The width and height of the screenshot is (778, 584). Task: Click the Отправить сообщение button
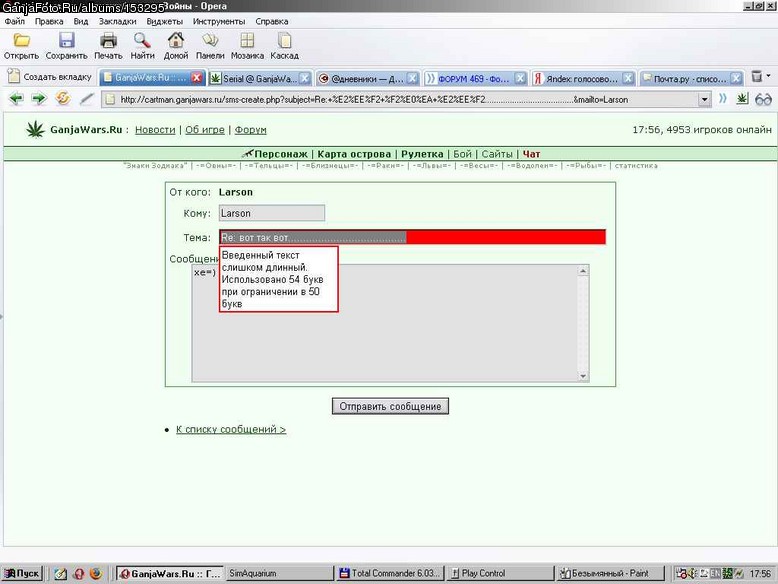pos(390,406)
